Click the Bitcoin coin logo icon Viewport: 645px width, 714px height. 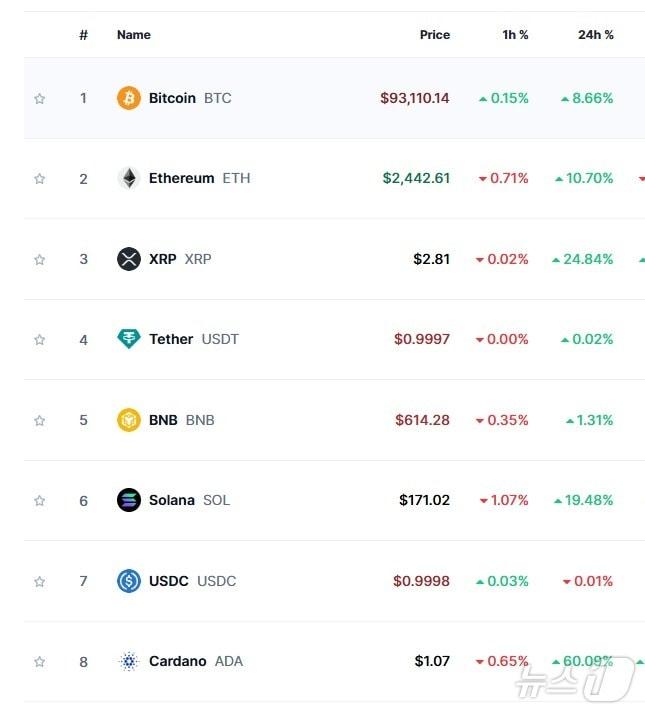(x=129, y=98)
